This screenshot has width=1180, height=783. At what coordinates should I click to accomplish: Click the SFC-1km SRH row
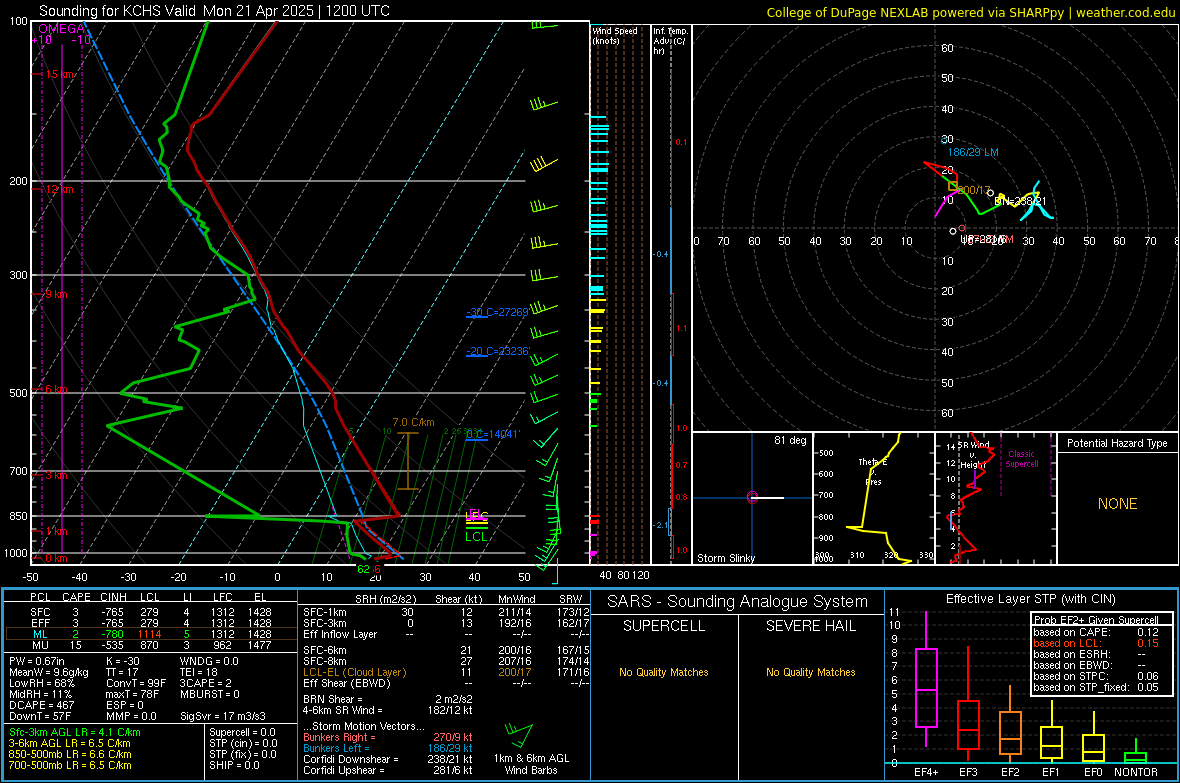[x=446, y=612]
